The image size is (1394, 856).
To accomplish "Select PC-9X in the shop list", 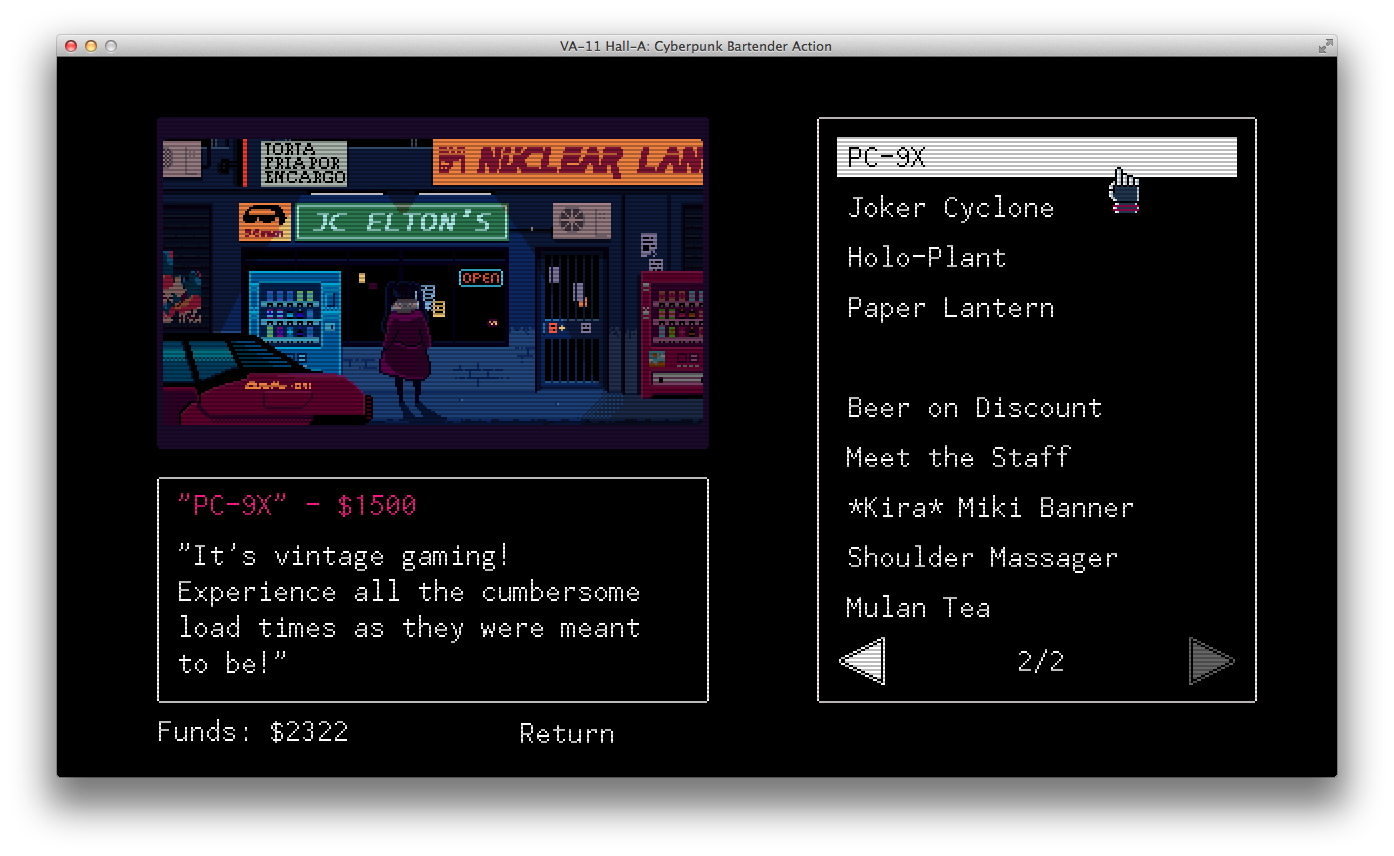I will coord(1036,157).
